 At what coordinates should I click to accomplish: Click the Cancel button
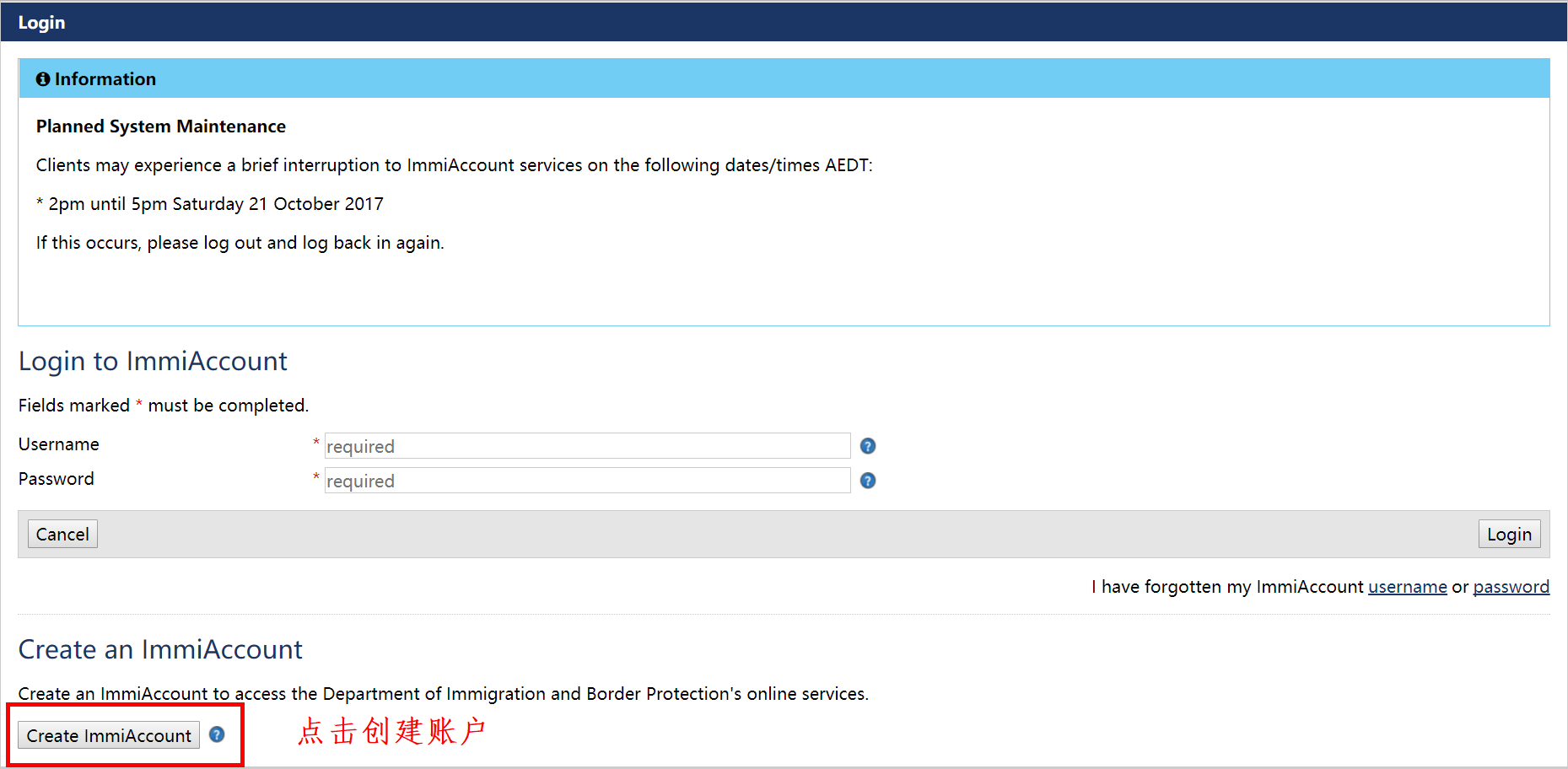(x=62, y=534)
